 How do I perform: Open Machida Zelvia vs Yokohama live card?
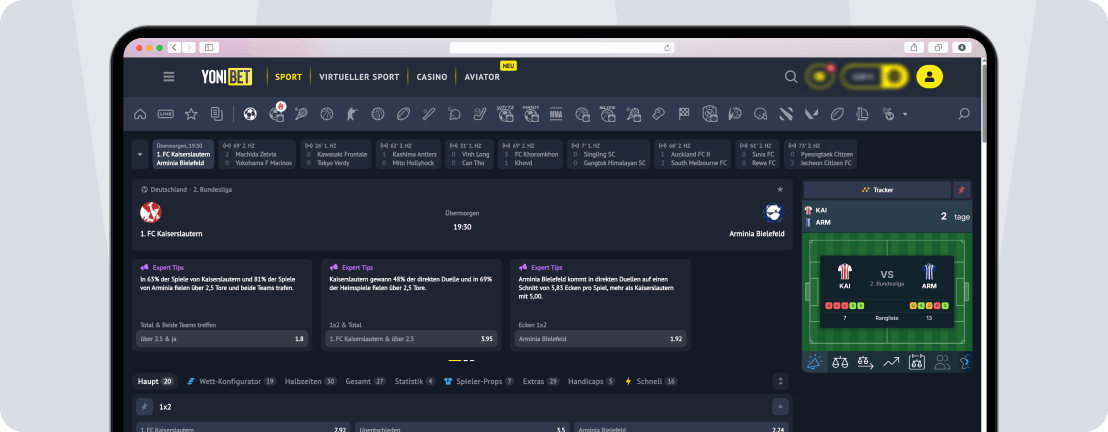point(257,154)
